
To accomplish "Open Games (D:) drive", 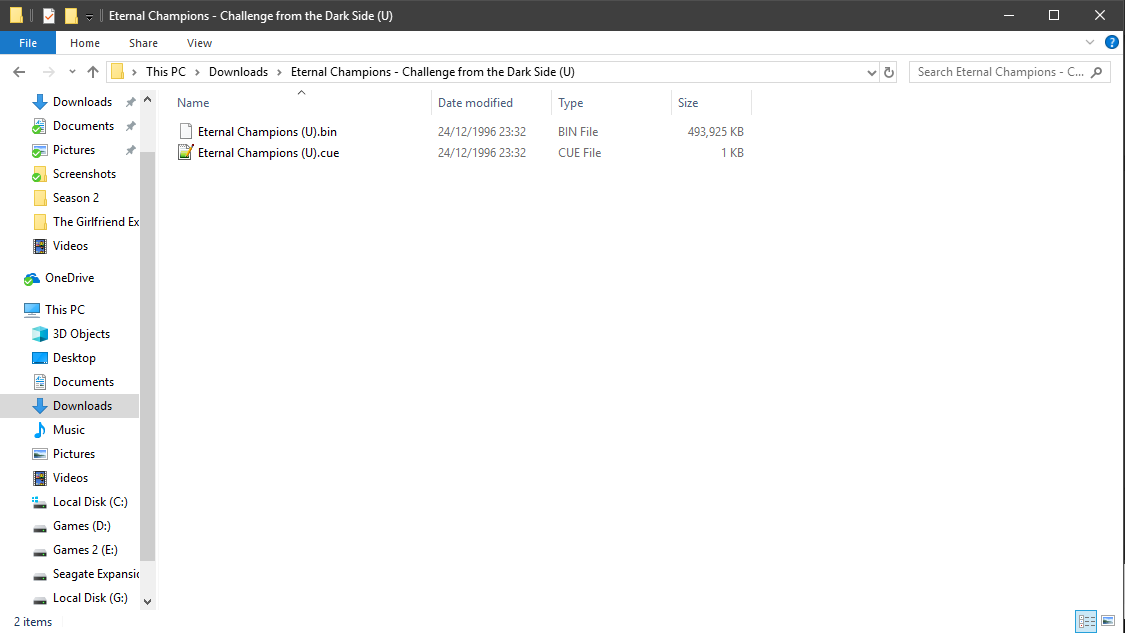I will [82, 526].
